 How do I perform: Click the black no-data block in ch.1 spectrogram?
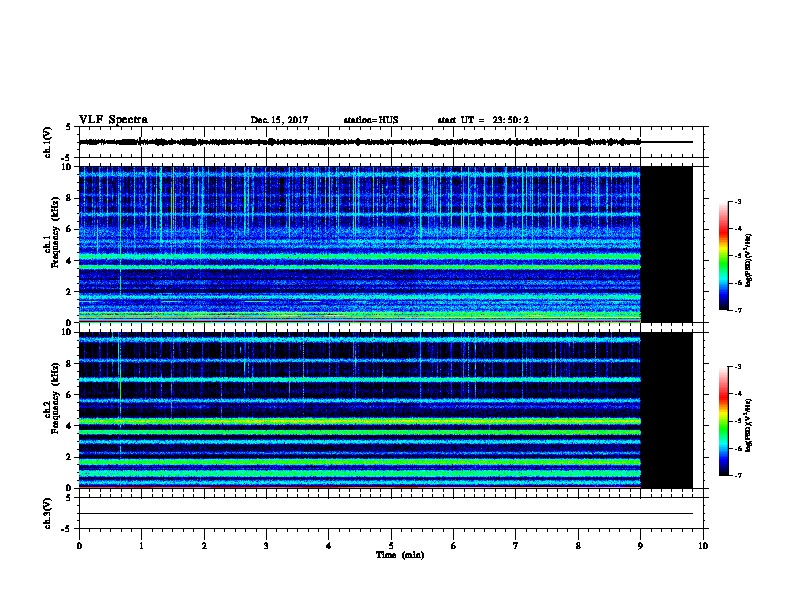click(x=667, y=244)
